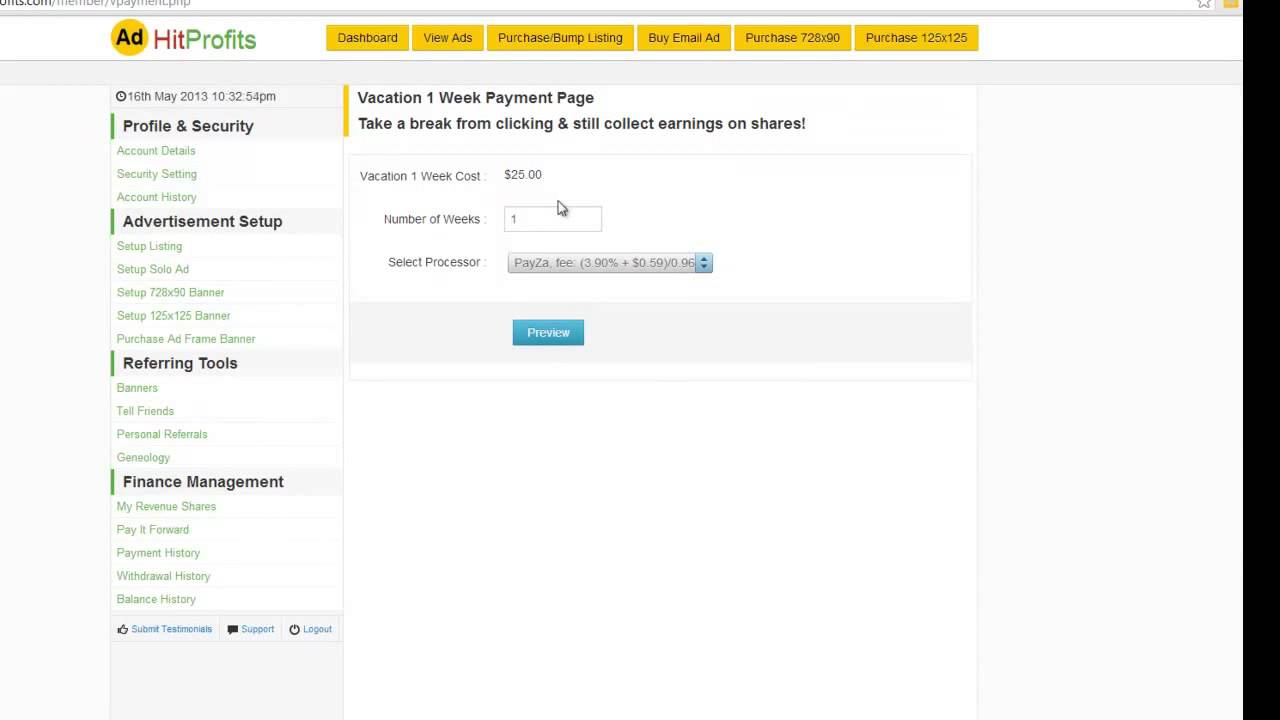Image resolution: width=1280 pixels, height=720 pixels.
Task: Click the browser bookmark star icon
Action: 1204,3
